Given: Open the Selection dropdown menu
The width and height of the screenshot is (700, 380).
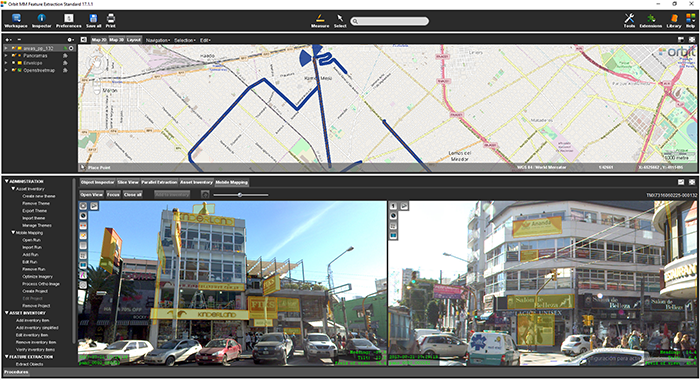Looking at the screenshot, I should pyautogui.click(x=185, y=40).
